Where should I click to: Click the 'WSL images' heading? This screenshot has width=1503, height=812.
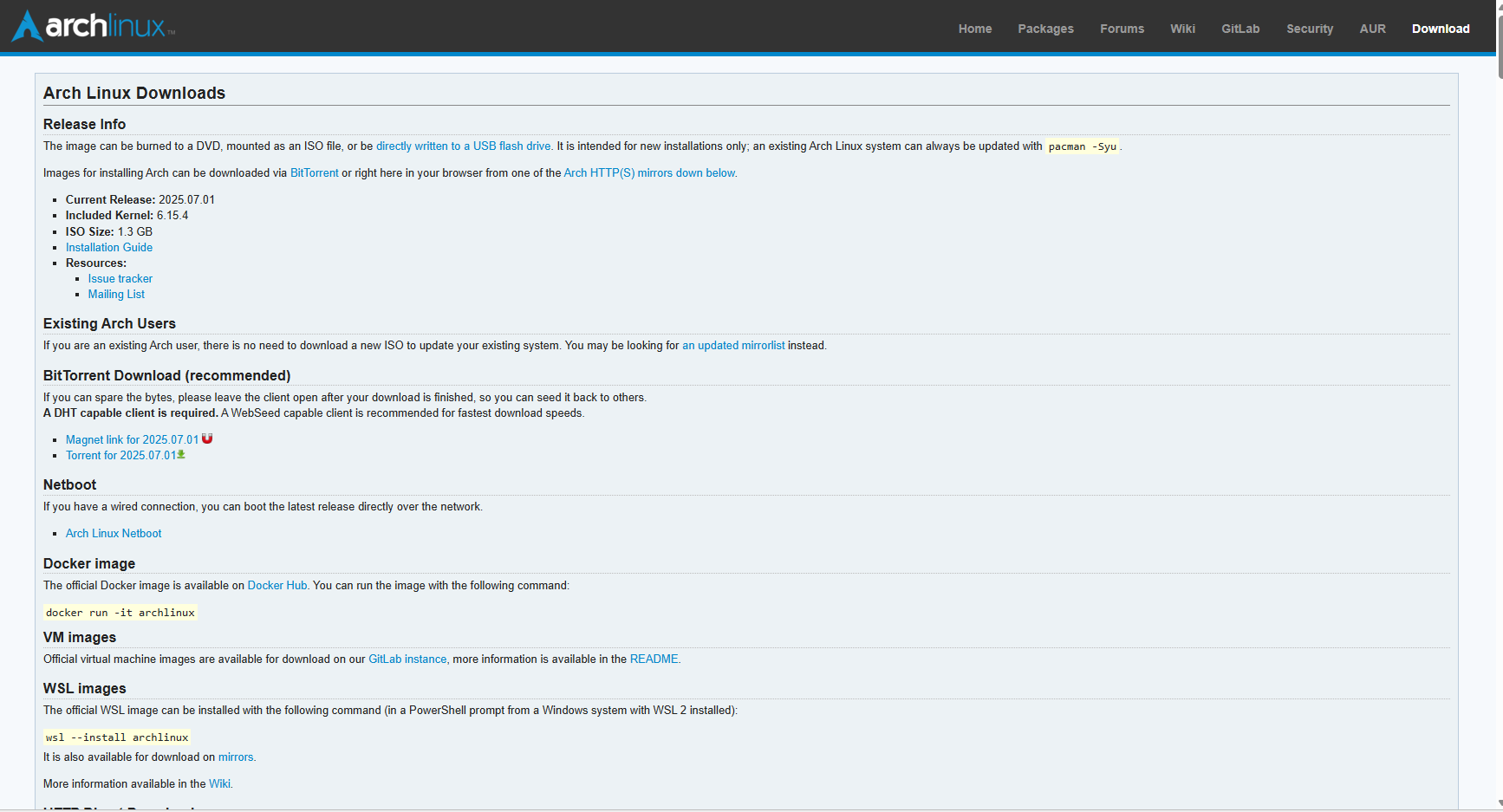tap(84, 689)
